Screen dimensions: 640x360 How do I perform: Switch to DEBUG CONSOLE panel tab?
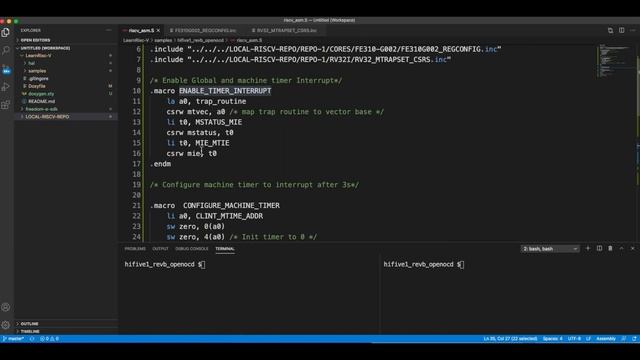click(x=192, y=249)
